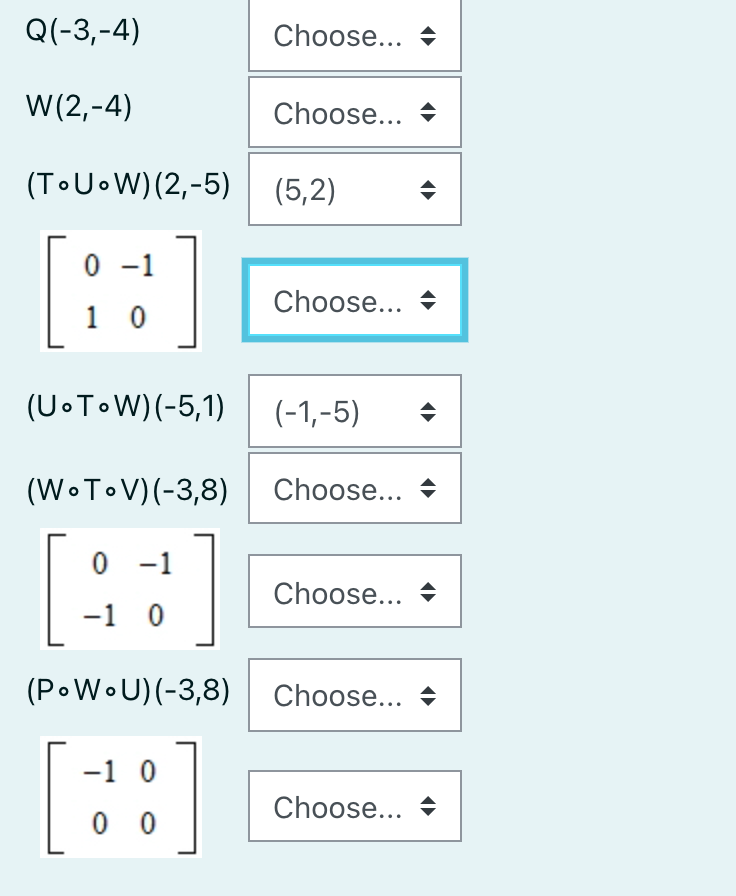Click the chevron beside (-1,-5) answer
The height and width of the screenshot is (896, 736).
427,410
